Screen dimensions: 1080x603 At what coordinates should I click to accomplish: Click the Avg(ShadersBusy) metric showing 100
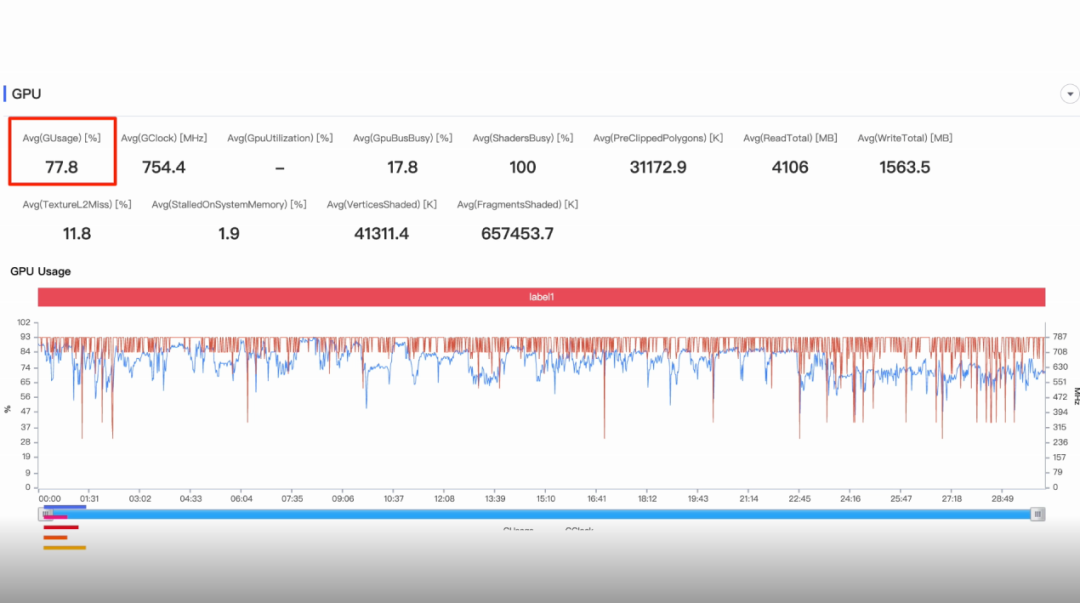[x=522, y=167]
